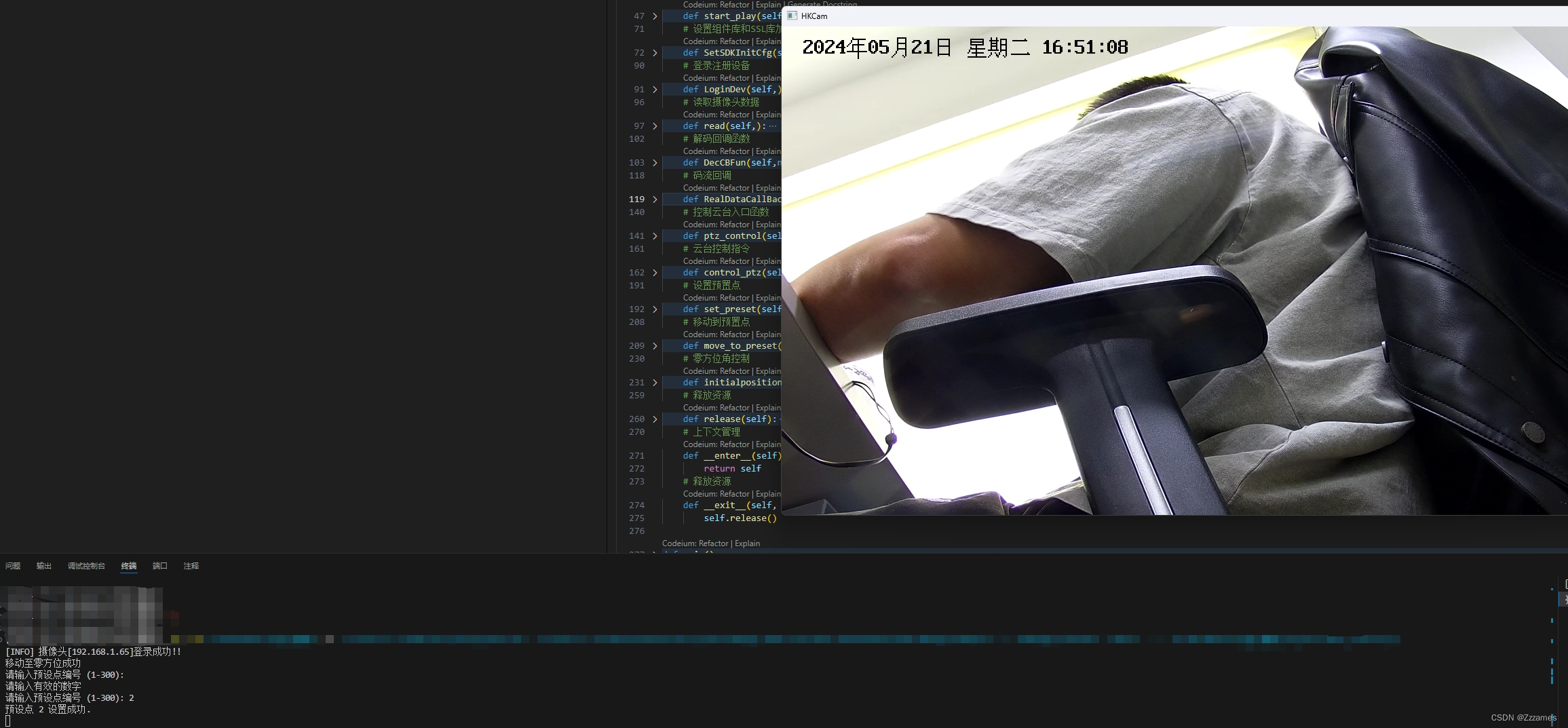Collapse the set_preset function definition

(654, 309)
